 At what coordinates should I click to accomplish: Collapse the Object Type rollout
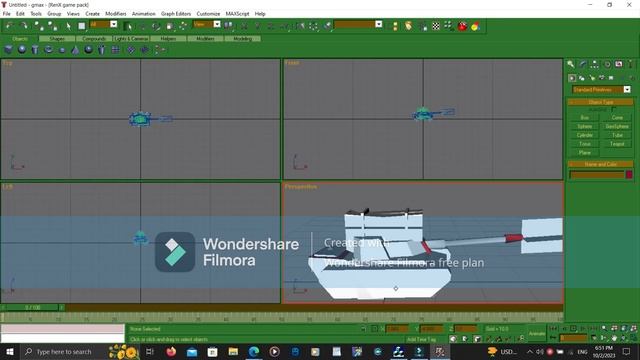pyautogui.click(x=600, y=102)
